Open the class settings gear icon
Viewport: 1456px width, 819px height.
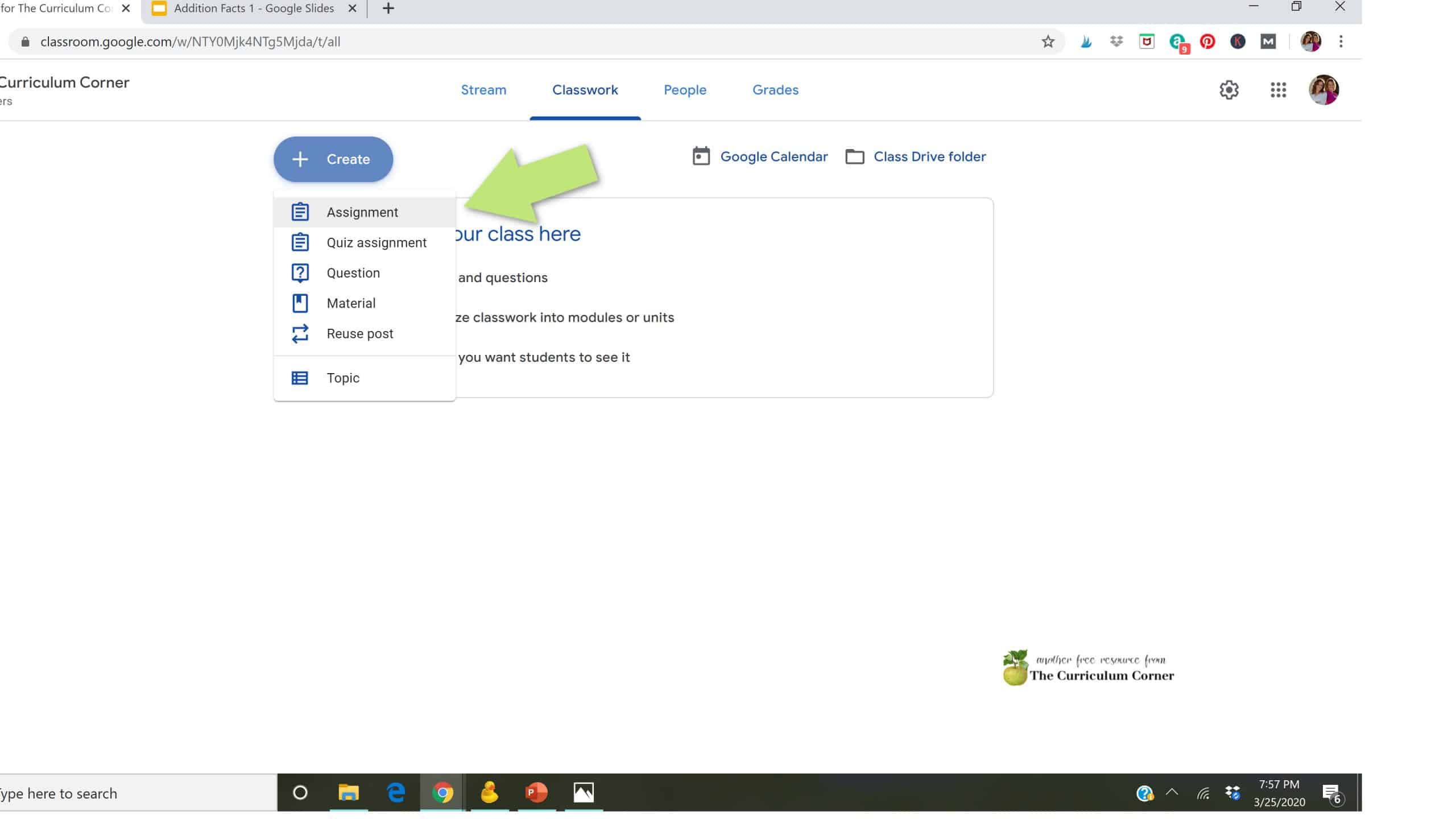(x=1228, y=90)
